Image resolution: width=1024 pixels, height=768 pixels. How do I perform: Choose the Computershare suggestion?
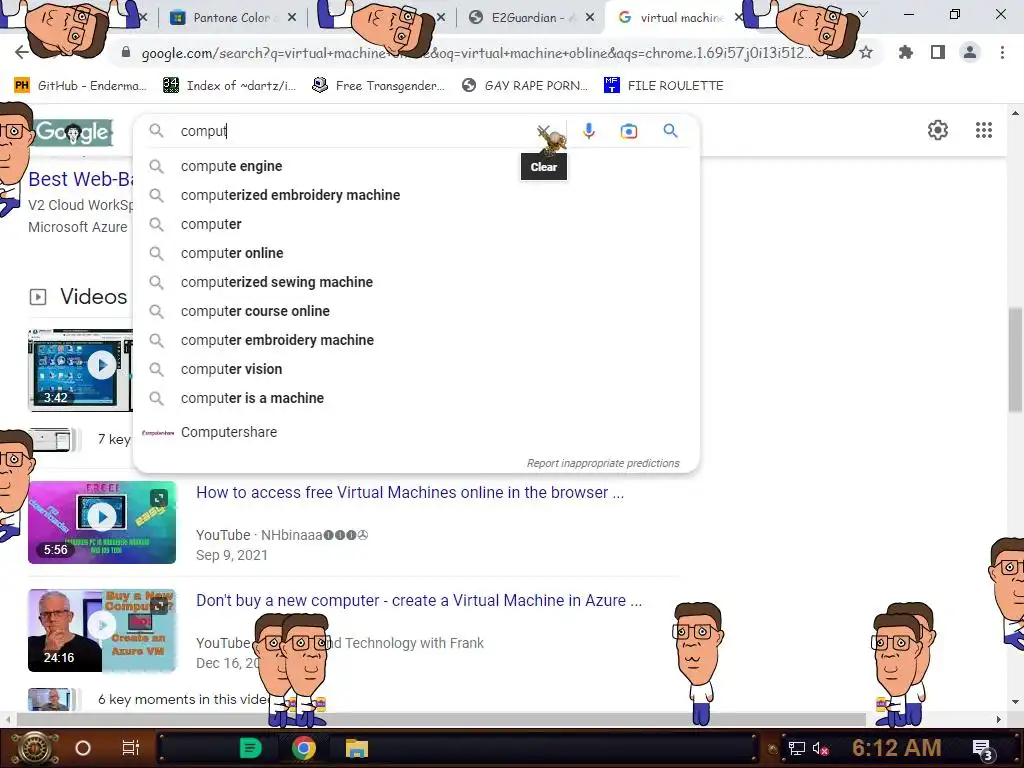click(x=416, y=432)
